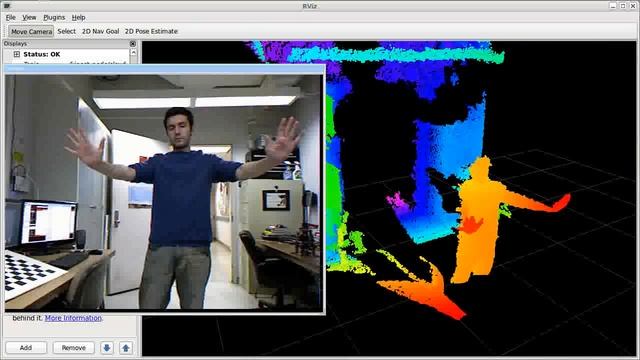Viewport: 640px width, 360px height.
Task: Click the Remove display button
Action: point(73,348)
